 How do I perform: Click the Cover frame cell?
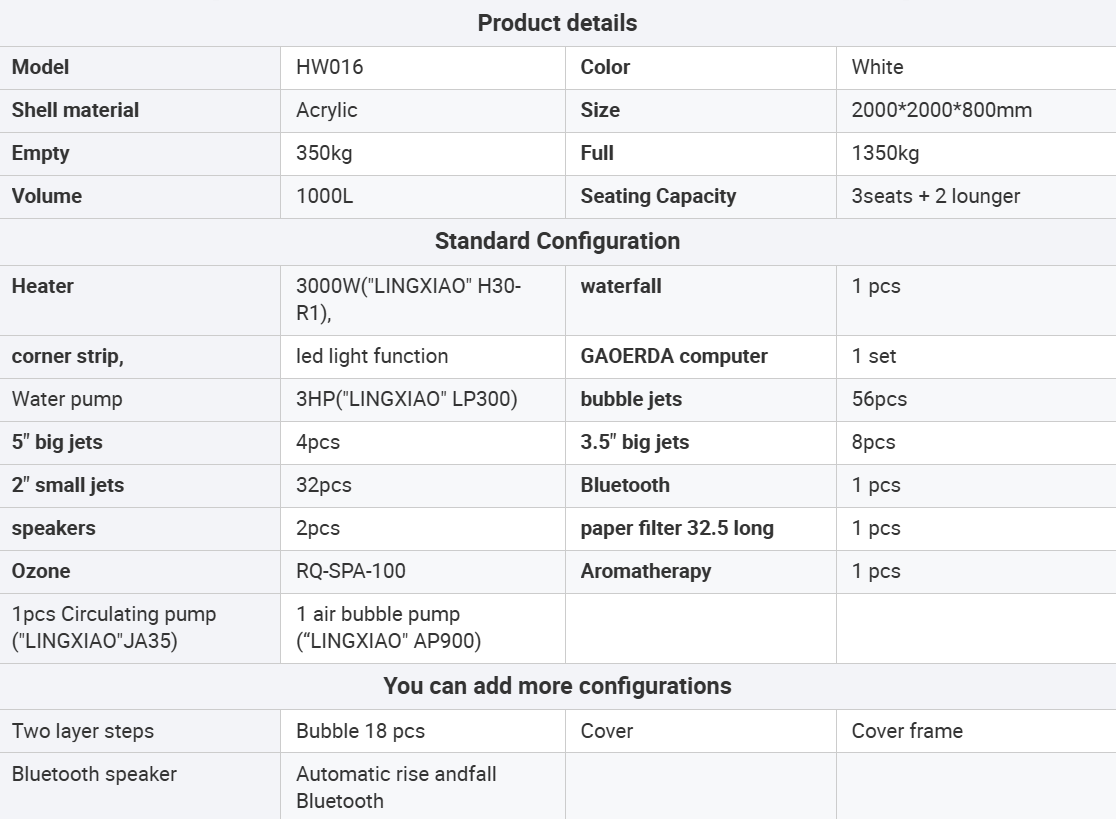(907, 731)
